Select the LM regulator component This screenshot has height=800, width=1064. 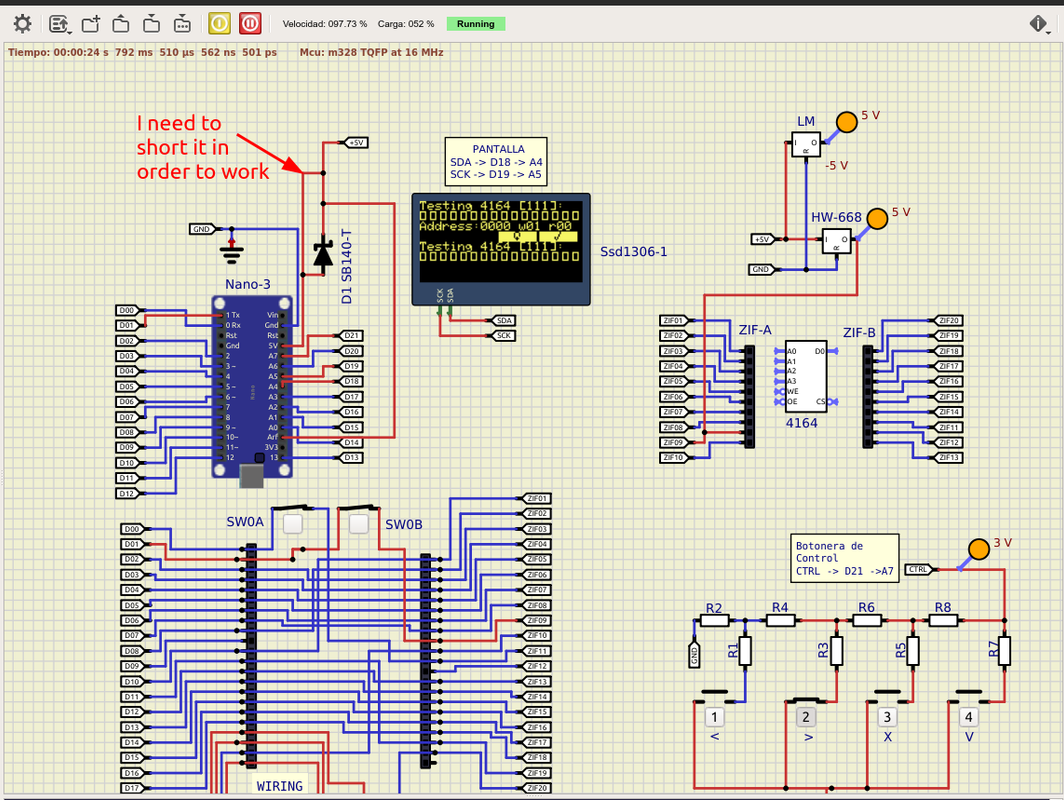(x=806, y=144)
